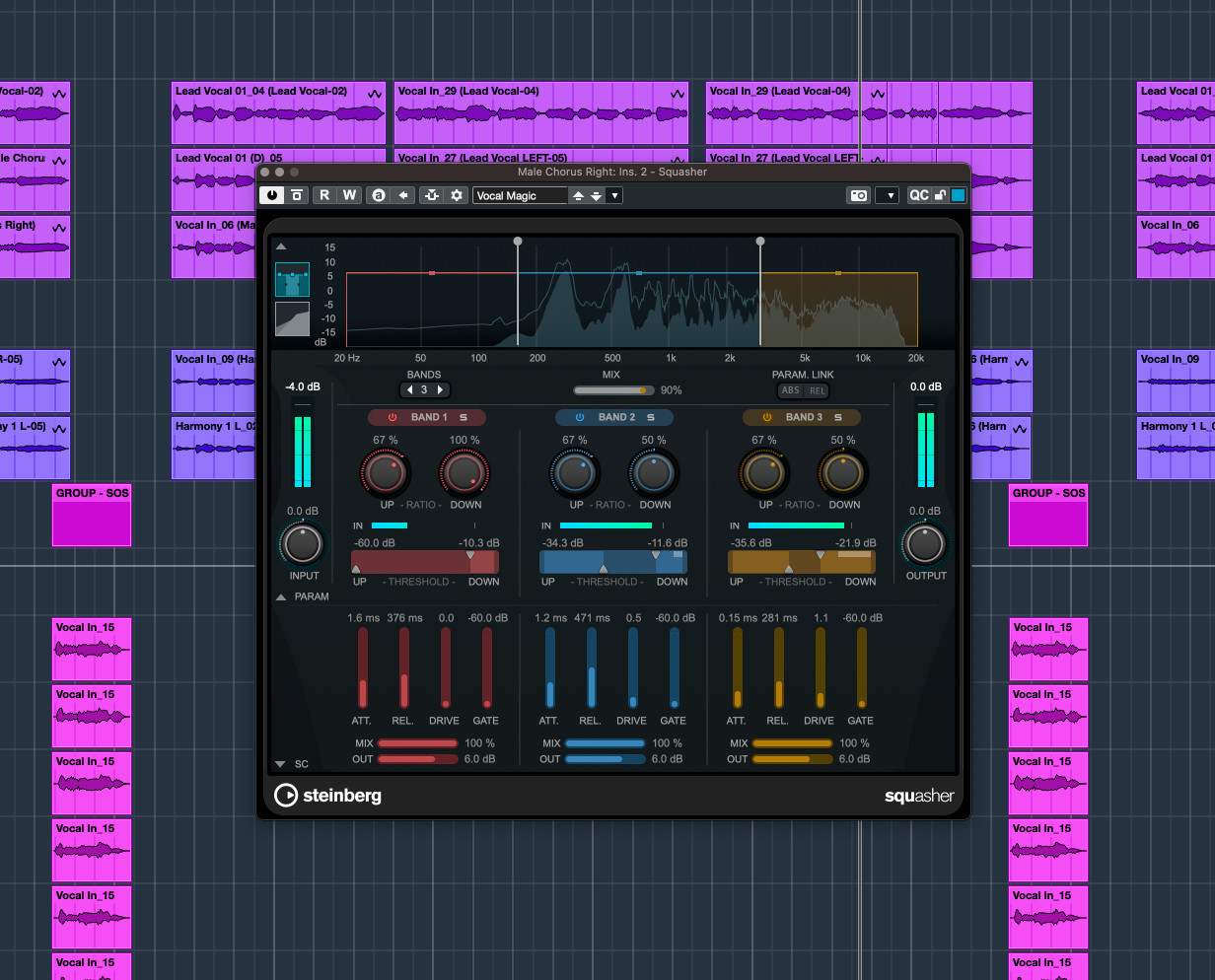The width and height of the screenshot is (1215, 980).
Task: Click Band 2 UP ratio knob
Action: pos(575,473)
